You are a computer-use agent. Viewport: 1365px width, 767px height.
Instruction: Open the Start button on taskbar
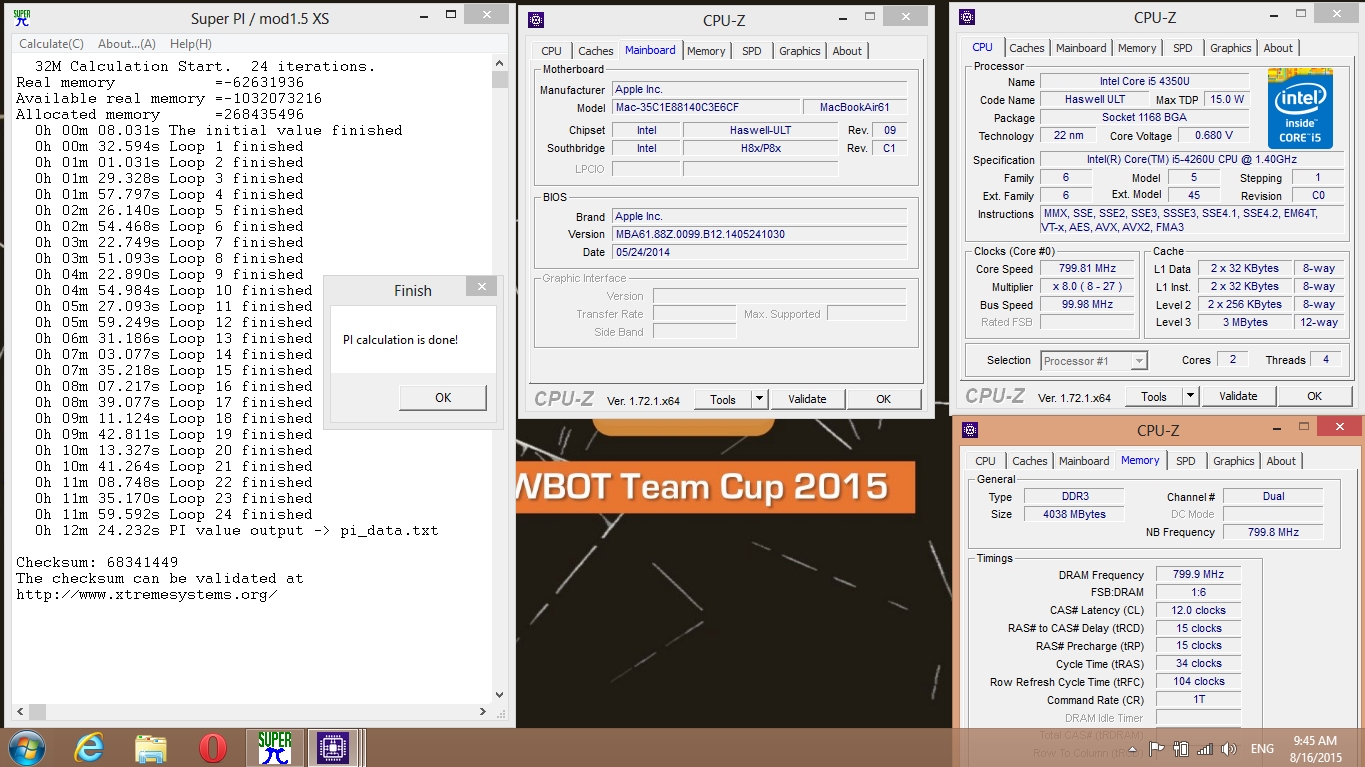26,747
